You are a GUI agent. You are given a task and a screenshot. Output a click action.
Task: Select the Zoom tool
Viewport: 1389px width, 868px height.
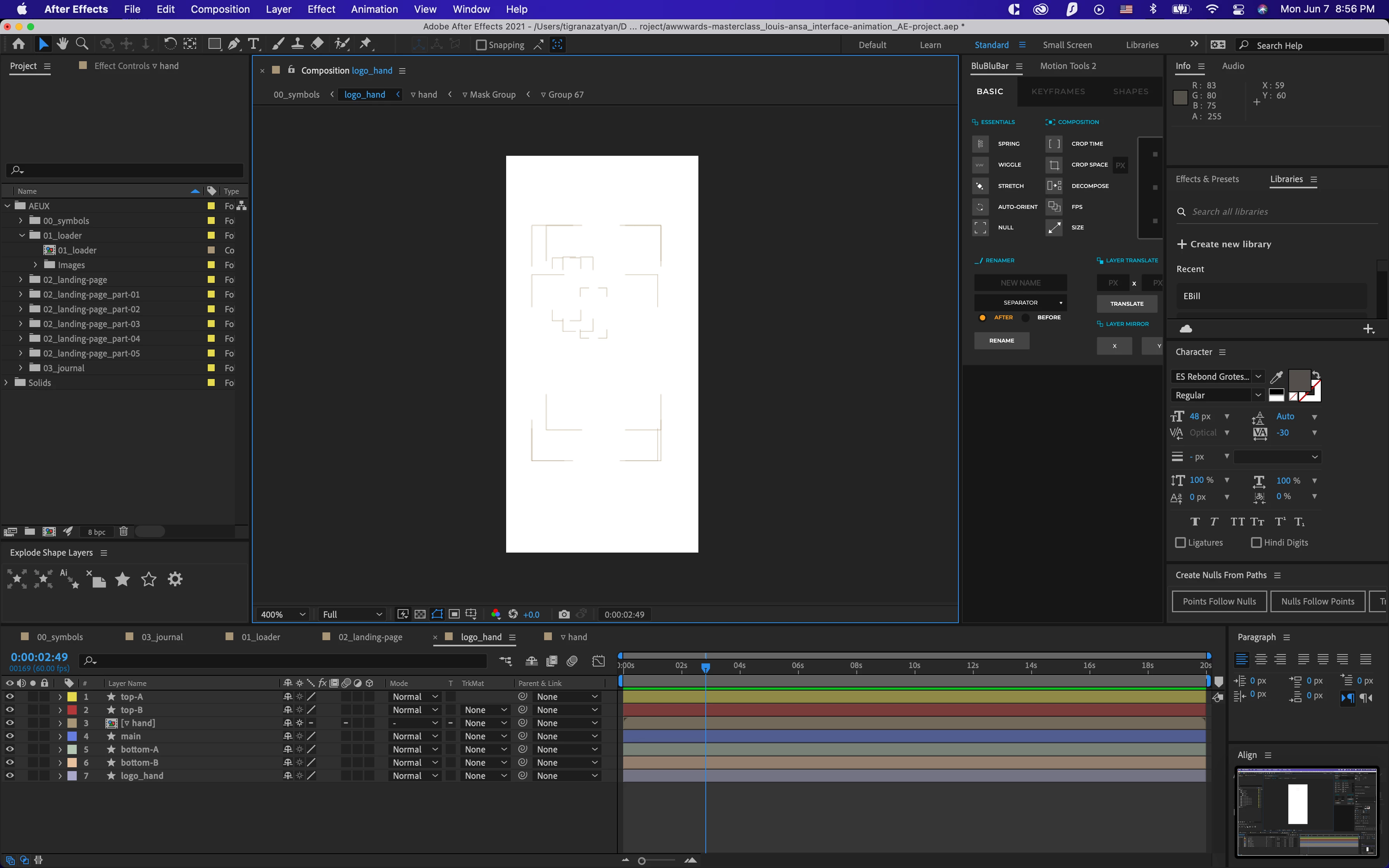point(82,44)
